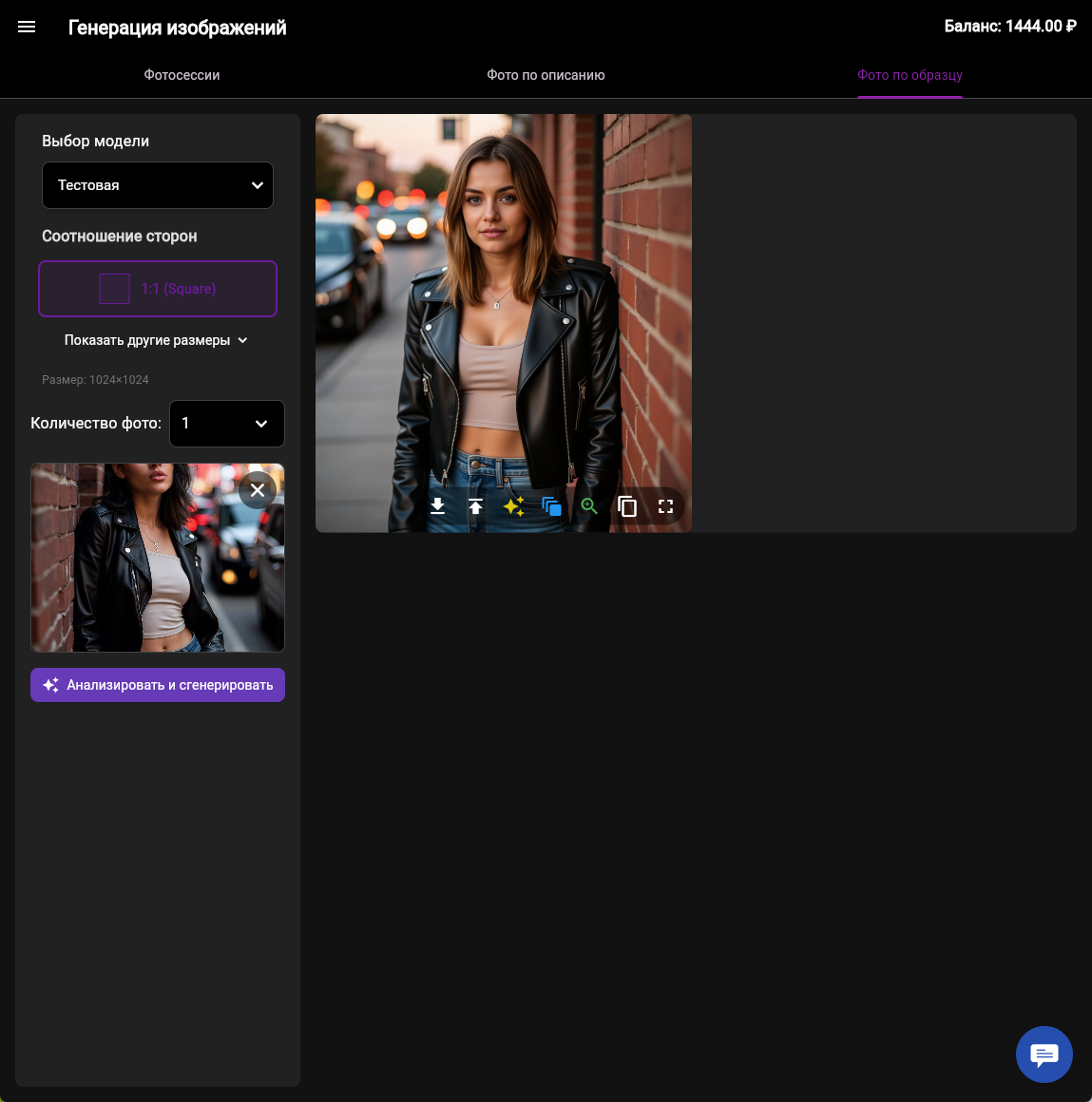Open the hamburger navigation menu
1092x1102 pixels.
pos(27,27)
